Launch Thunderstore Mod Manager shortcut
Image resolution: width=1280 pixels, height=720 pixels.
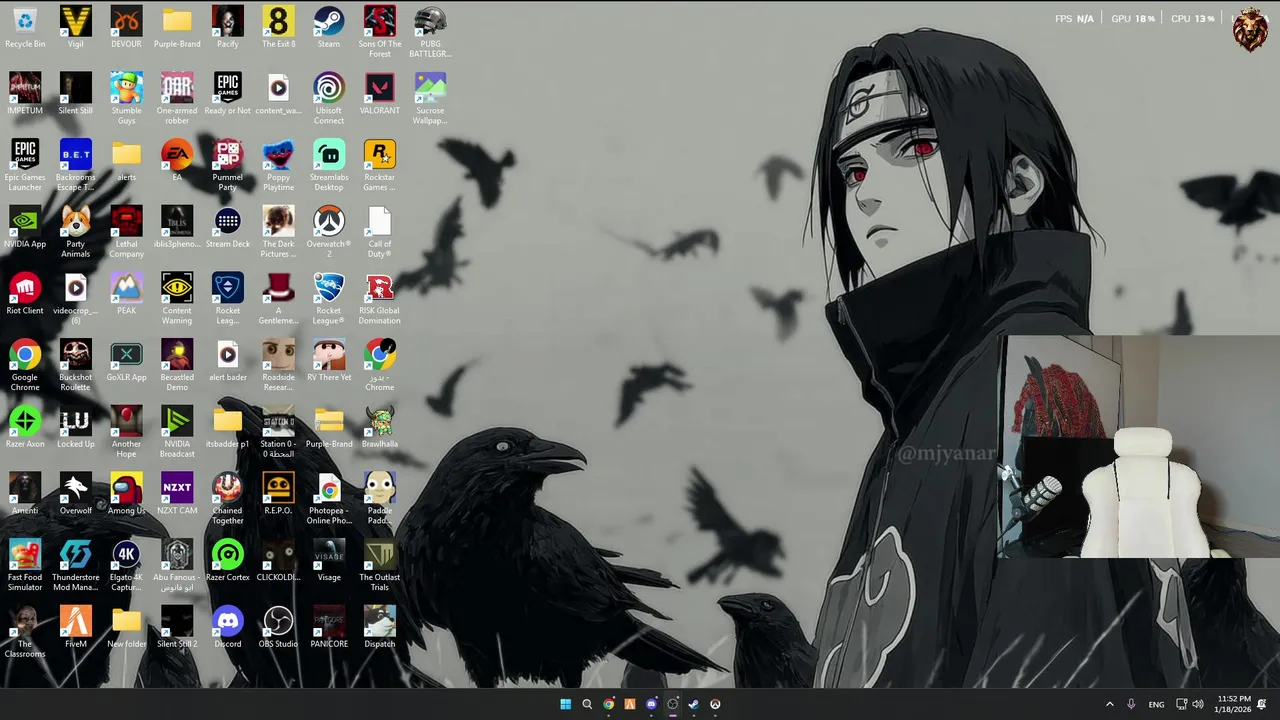(x=76, y=566)
